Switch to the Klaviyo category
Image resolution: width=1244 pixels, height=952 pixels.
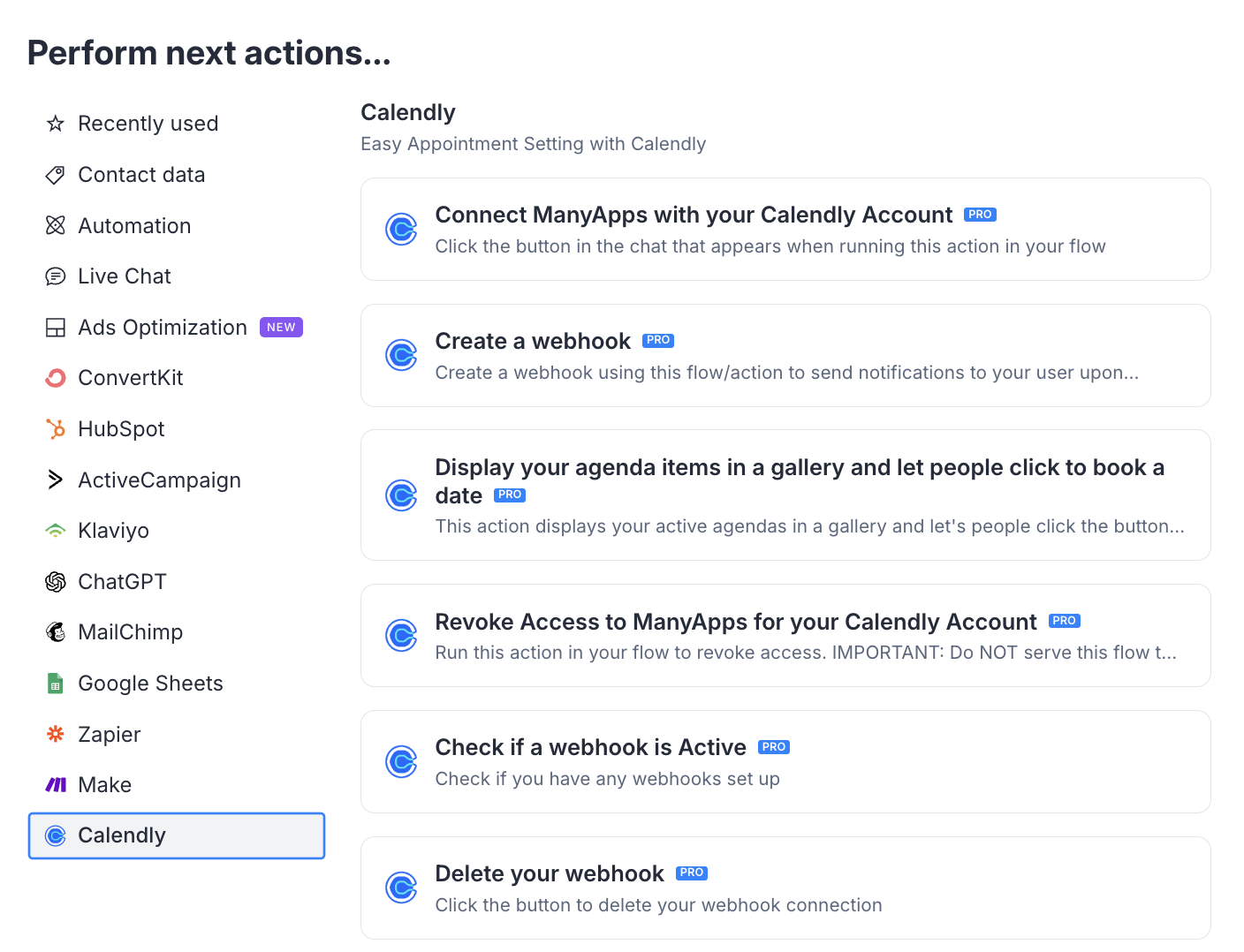pyautogui.click(x=113, y=531)
